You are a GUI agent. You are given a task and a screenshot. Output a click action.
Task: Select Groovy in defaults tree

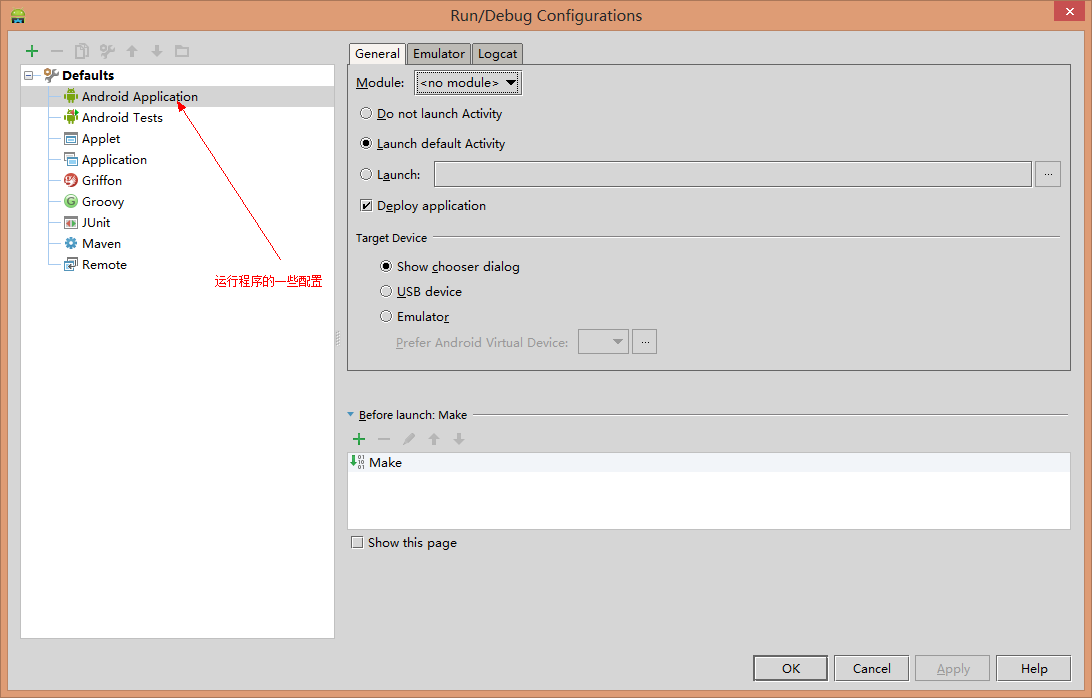pos(103,201)
